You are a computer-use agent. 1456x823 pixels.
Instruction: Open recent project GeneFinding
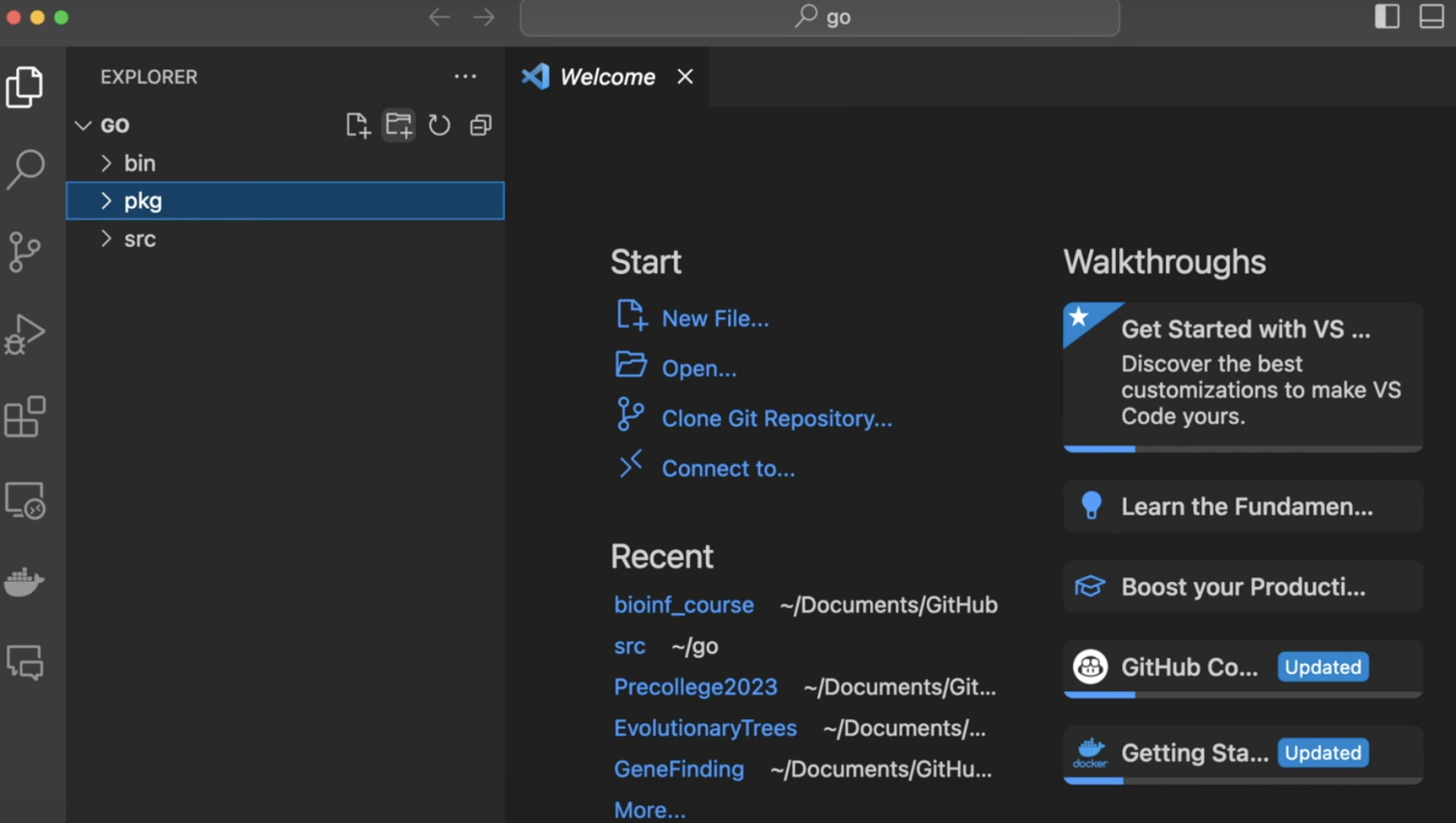pos(679,769)
